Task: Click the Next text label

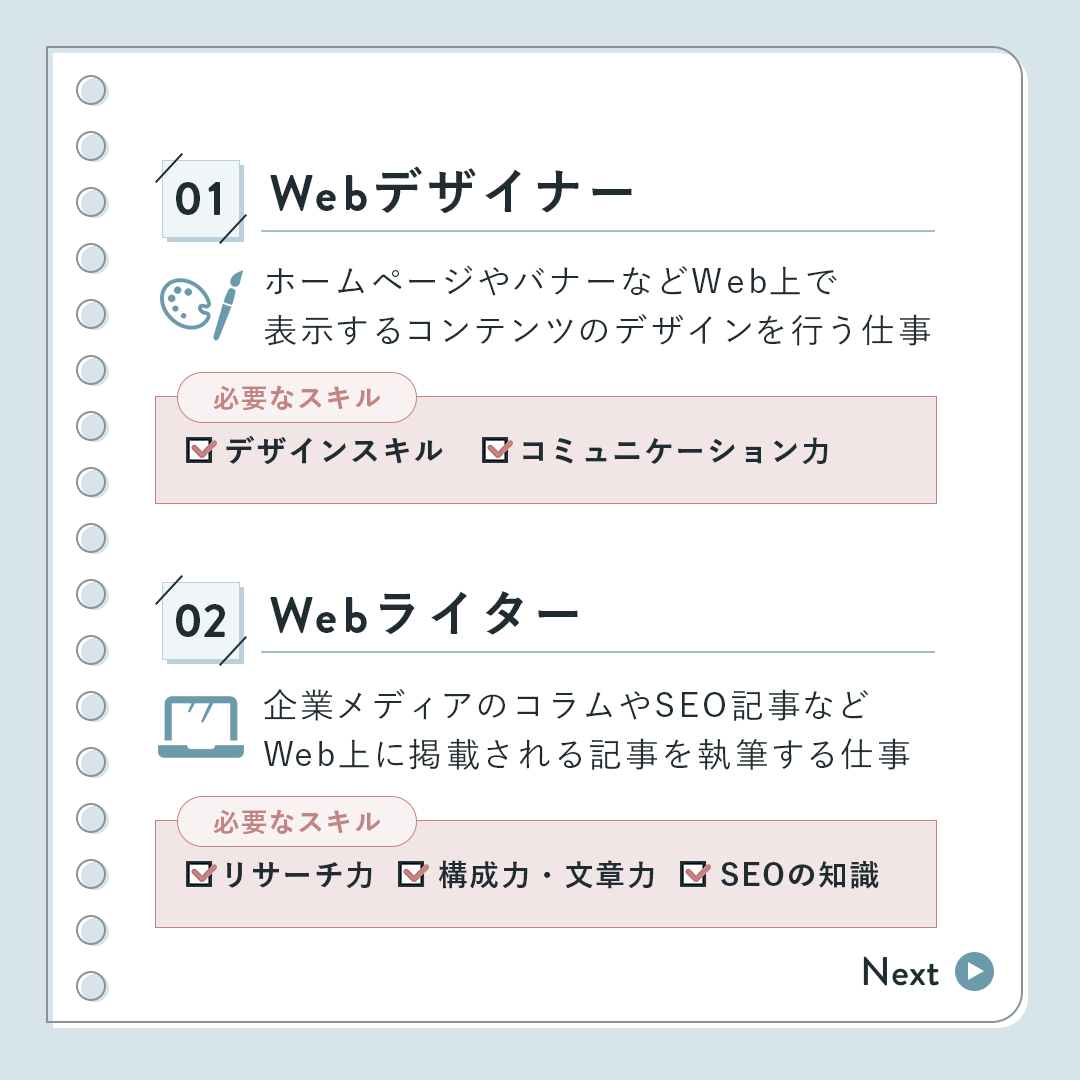Action: tap(900, 973)
